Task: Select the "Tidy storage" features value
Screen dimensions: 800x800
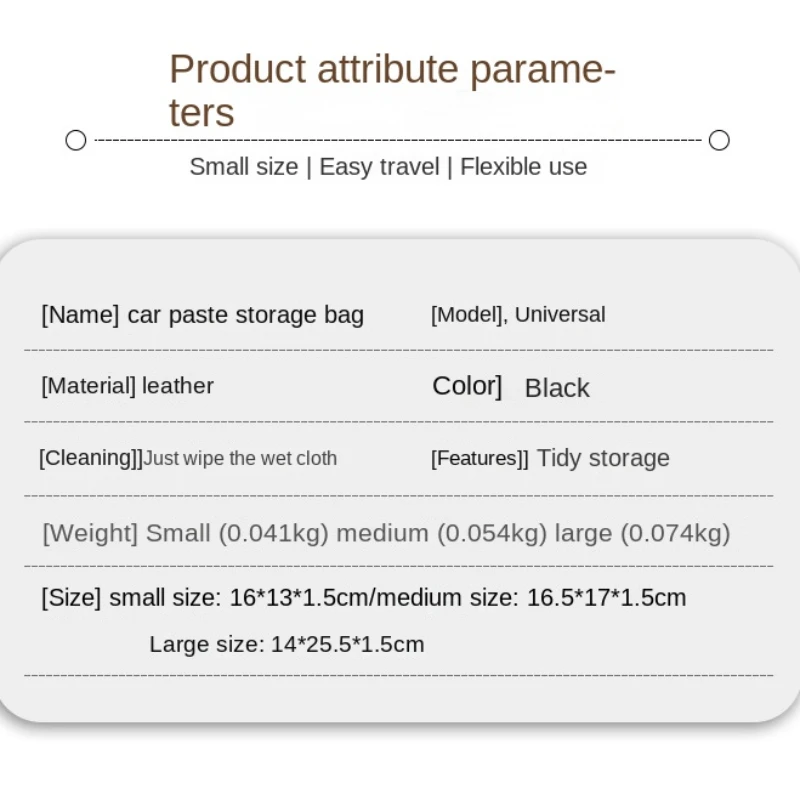Action: [603, 458]
